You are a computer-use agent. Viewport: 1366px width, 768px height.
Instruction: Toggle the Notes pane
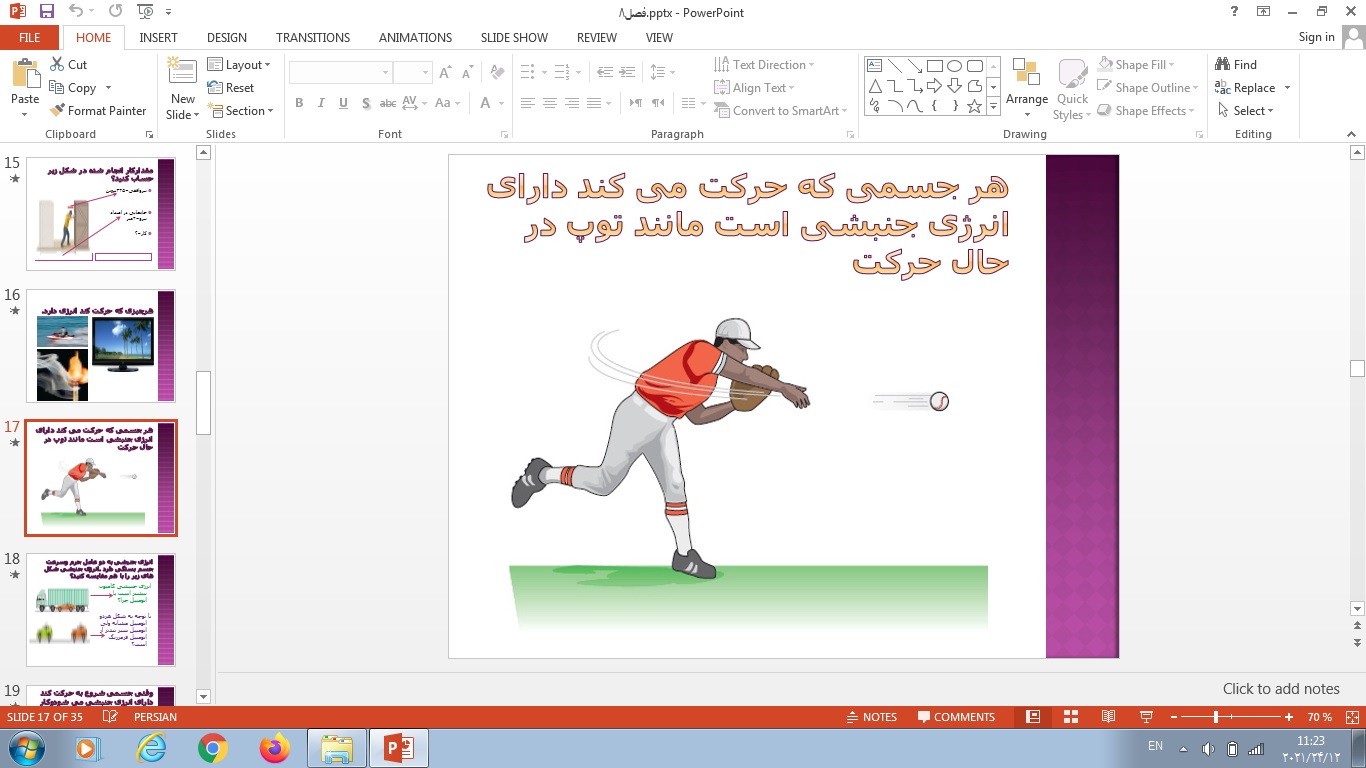(870, 717)
